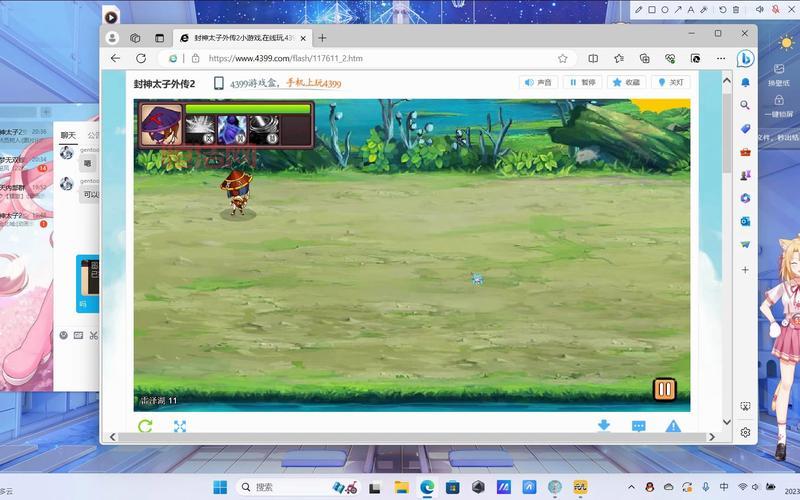Open the Windows Start menu
Screen dimensions: 800x500
[x=219, y=487]
